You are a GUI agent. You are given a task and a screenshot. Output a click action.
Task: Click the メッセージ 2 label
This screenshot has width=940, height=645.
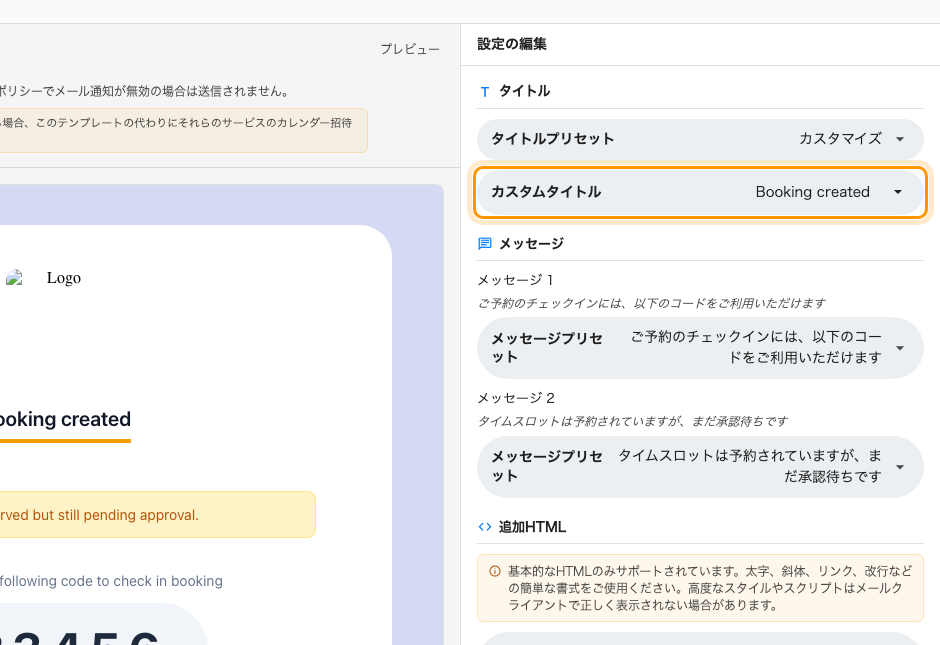click(x=516, y=398)
